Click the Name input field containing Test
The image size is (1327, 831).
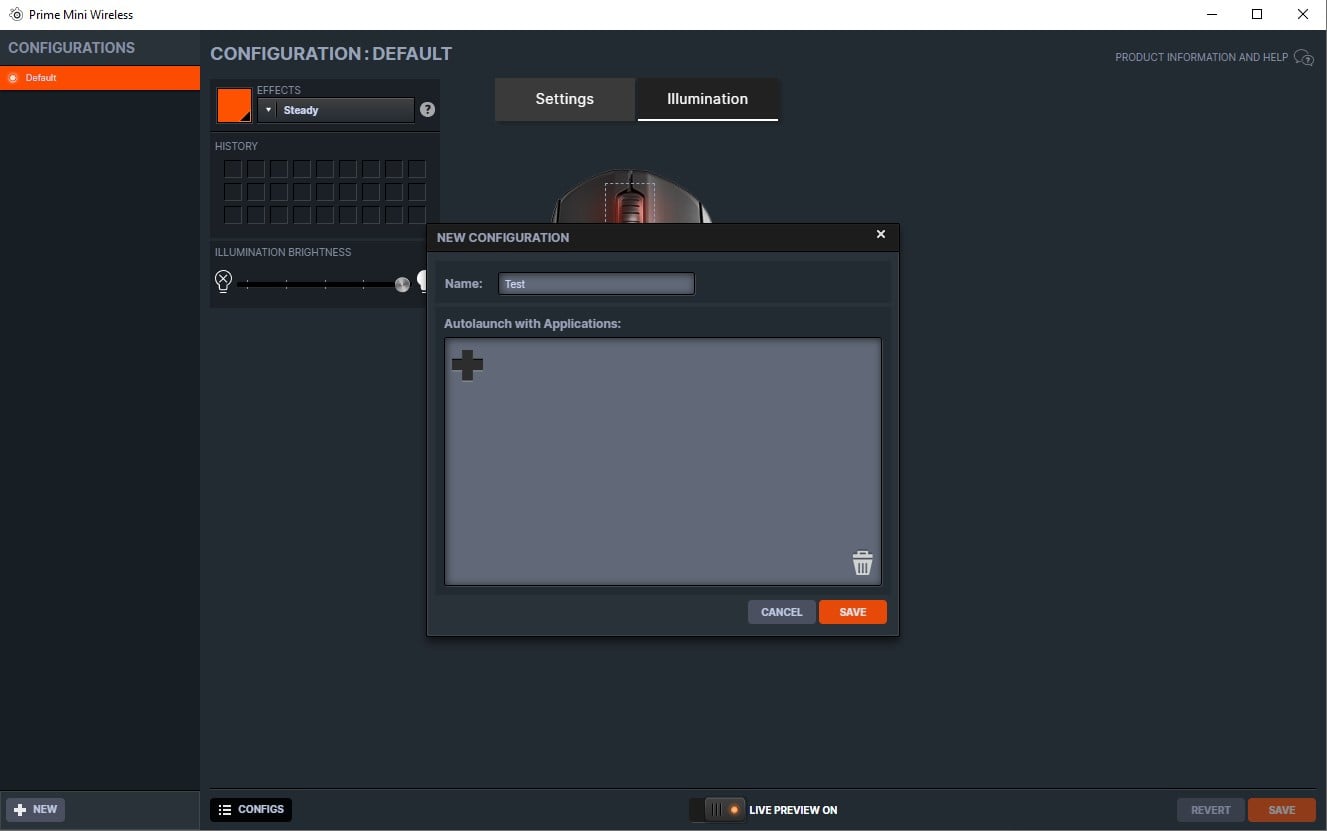pos(596,284)
